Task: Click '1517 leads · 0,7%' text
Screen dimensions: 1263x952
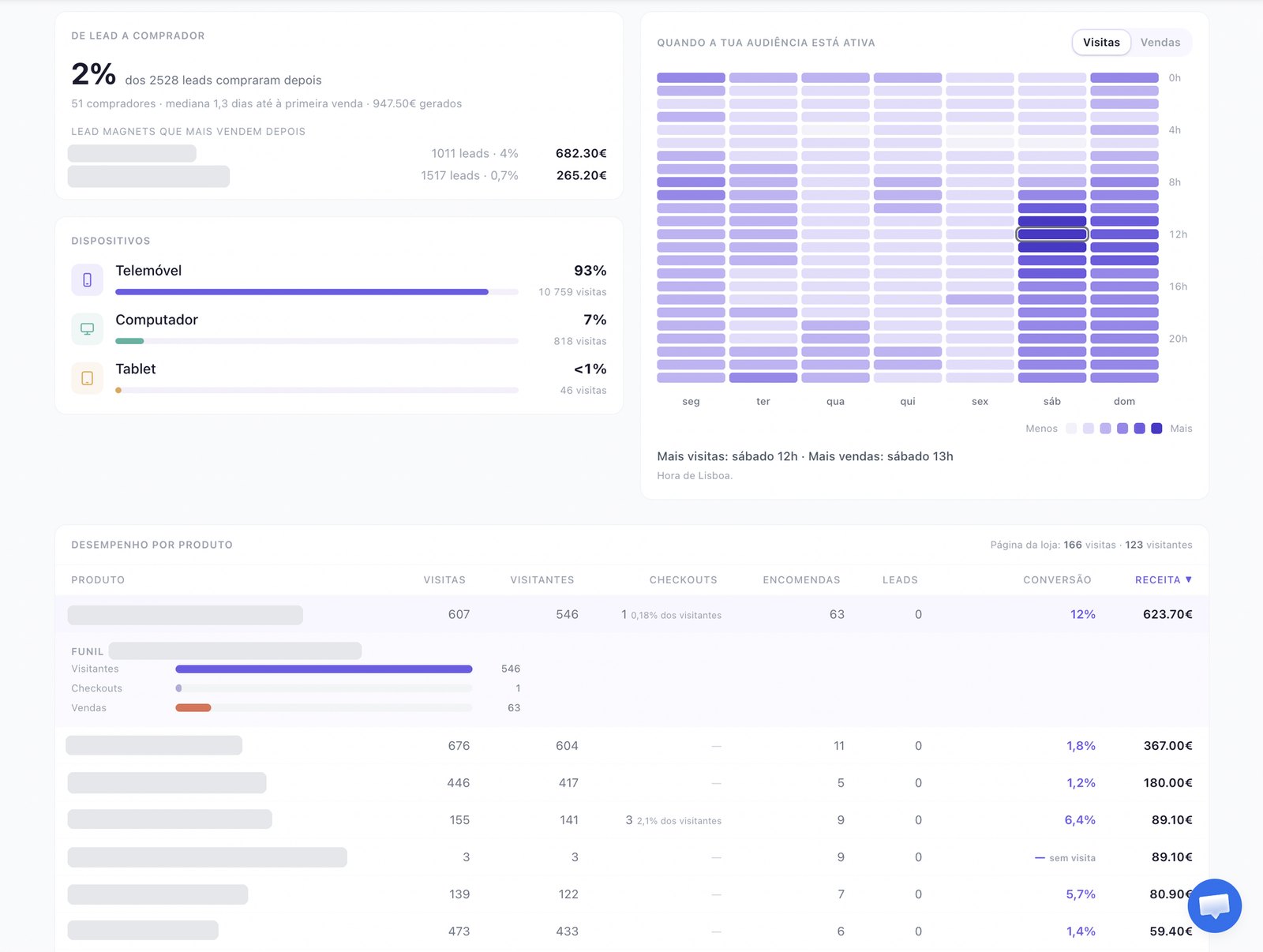Action: coord(470,175)
